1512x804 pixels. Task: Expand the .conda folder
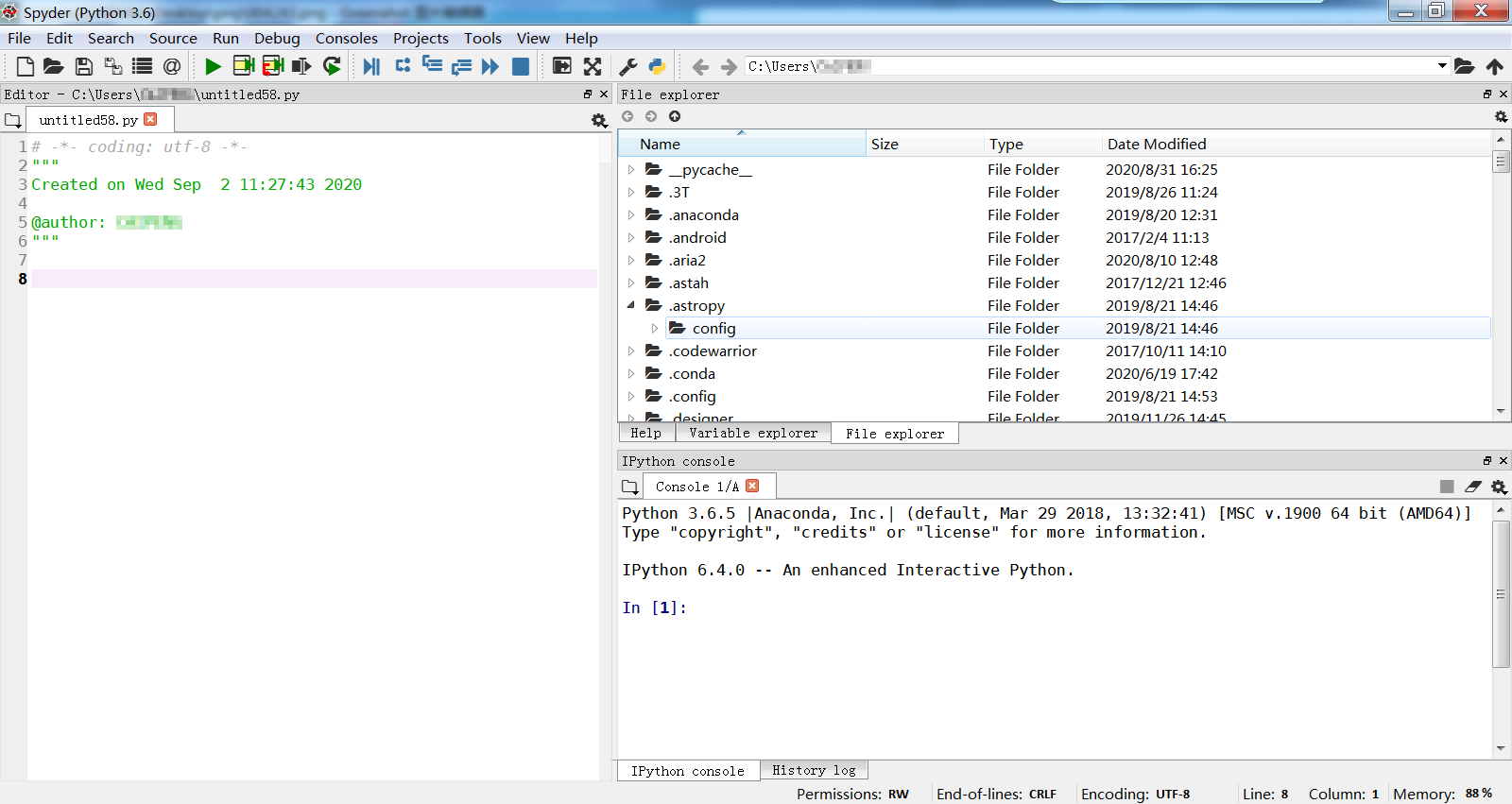[x=631, y=374]
